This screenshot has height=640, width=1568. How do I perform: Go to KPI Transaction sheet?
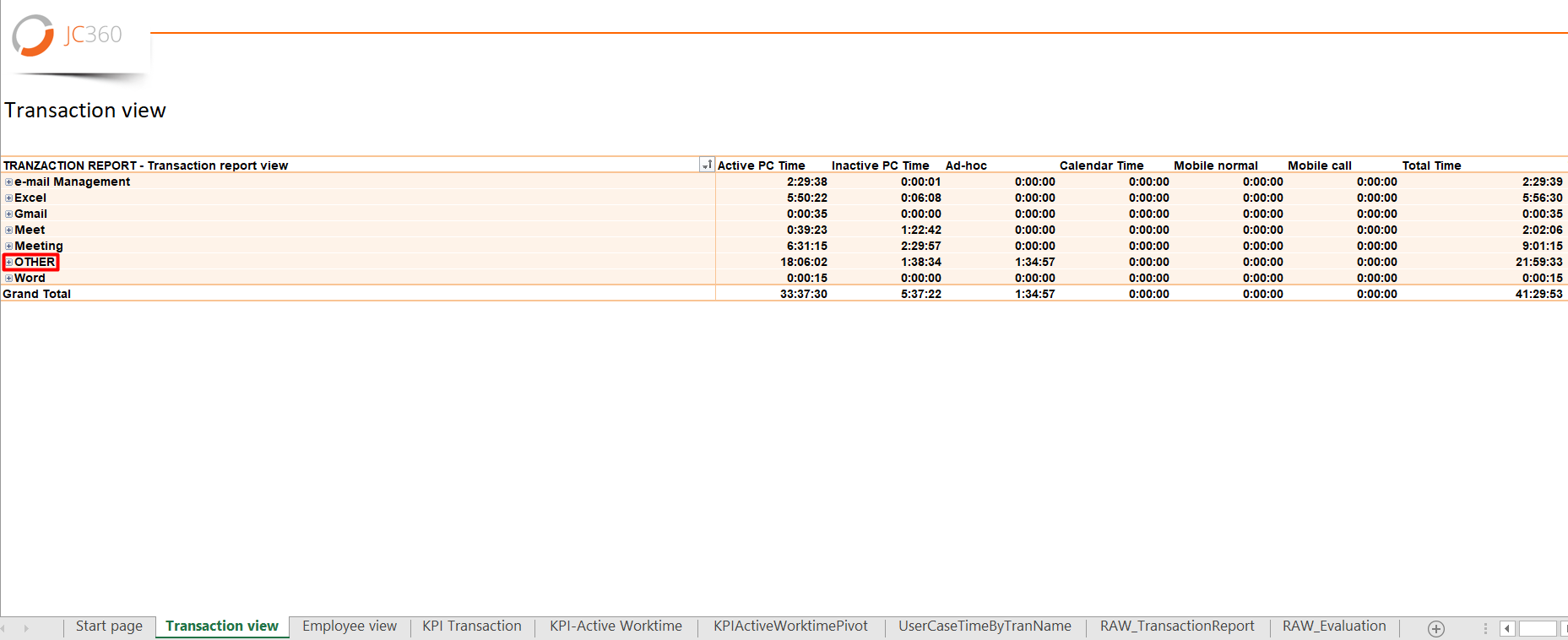click(x=471, y=626)
